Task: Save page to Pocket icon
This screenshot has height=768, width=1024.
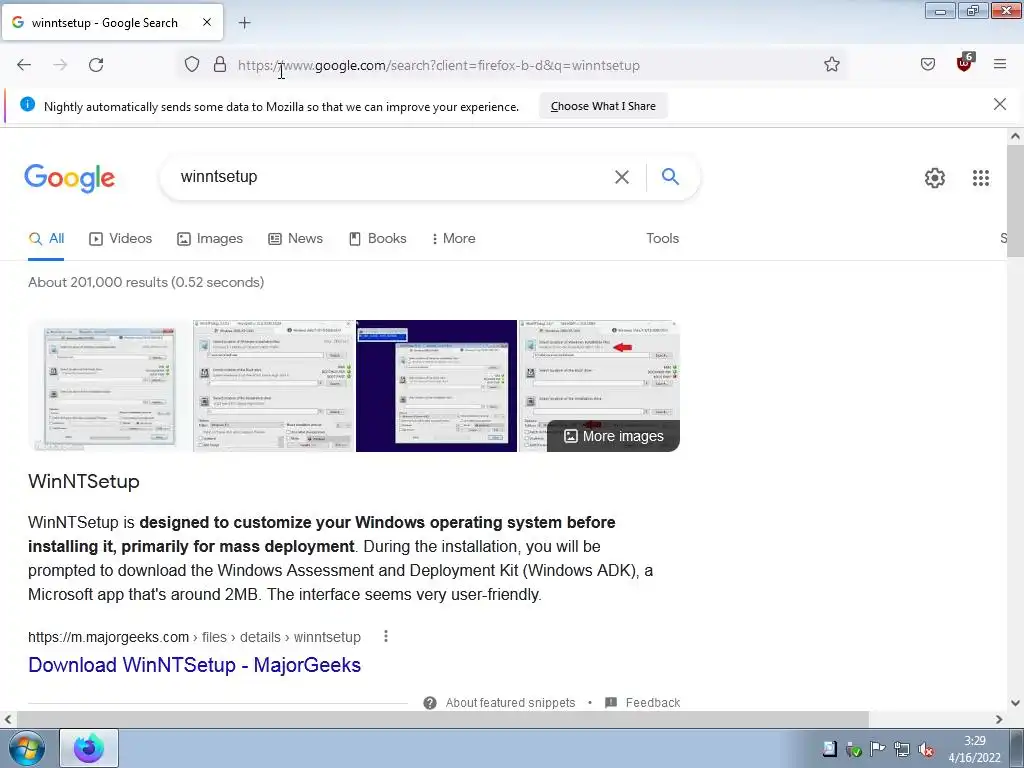Action: click(x=927, y=64)
